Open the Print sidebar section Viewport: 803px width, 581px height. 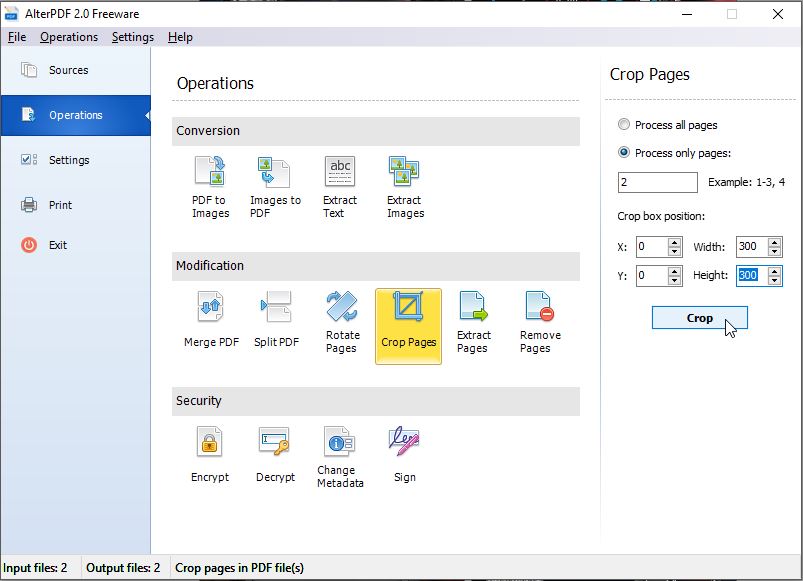pos(76,205)
